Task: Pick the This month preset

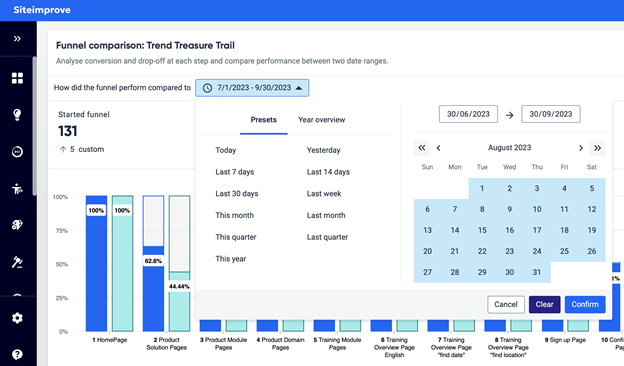Action: point(234,215)
